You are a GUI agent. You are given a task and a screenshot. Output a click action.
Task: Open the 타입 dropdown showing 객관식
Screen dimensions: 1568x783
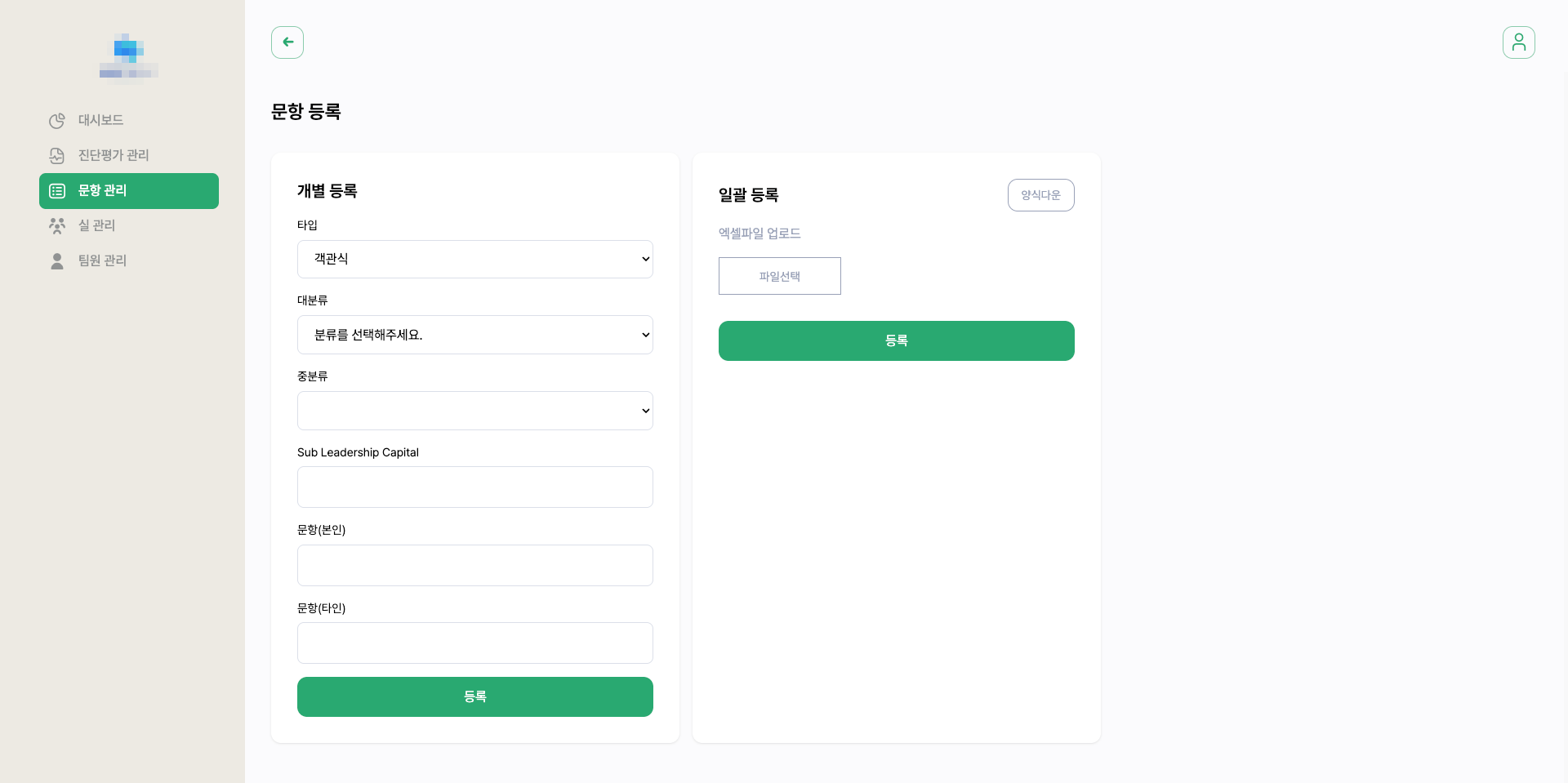point(475,259)
